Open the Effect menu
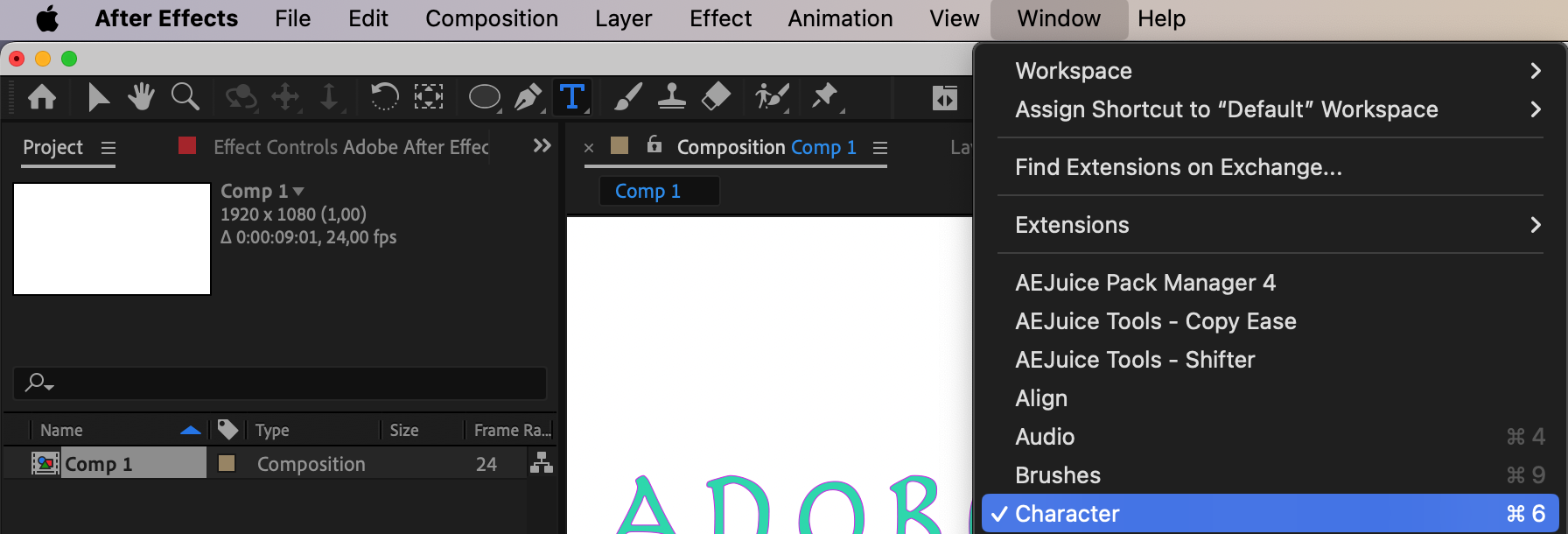1568x534 pixels. pyautogui.click(x=721, y=18)
